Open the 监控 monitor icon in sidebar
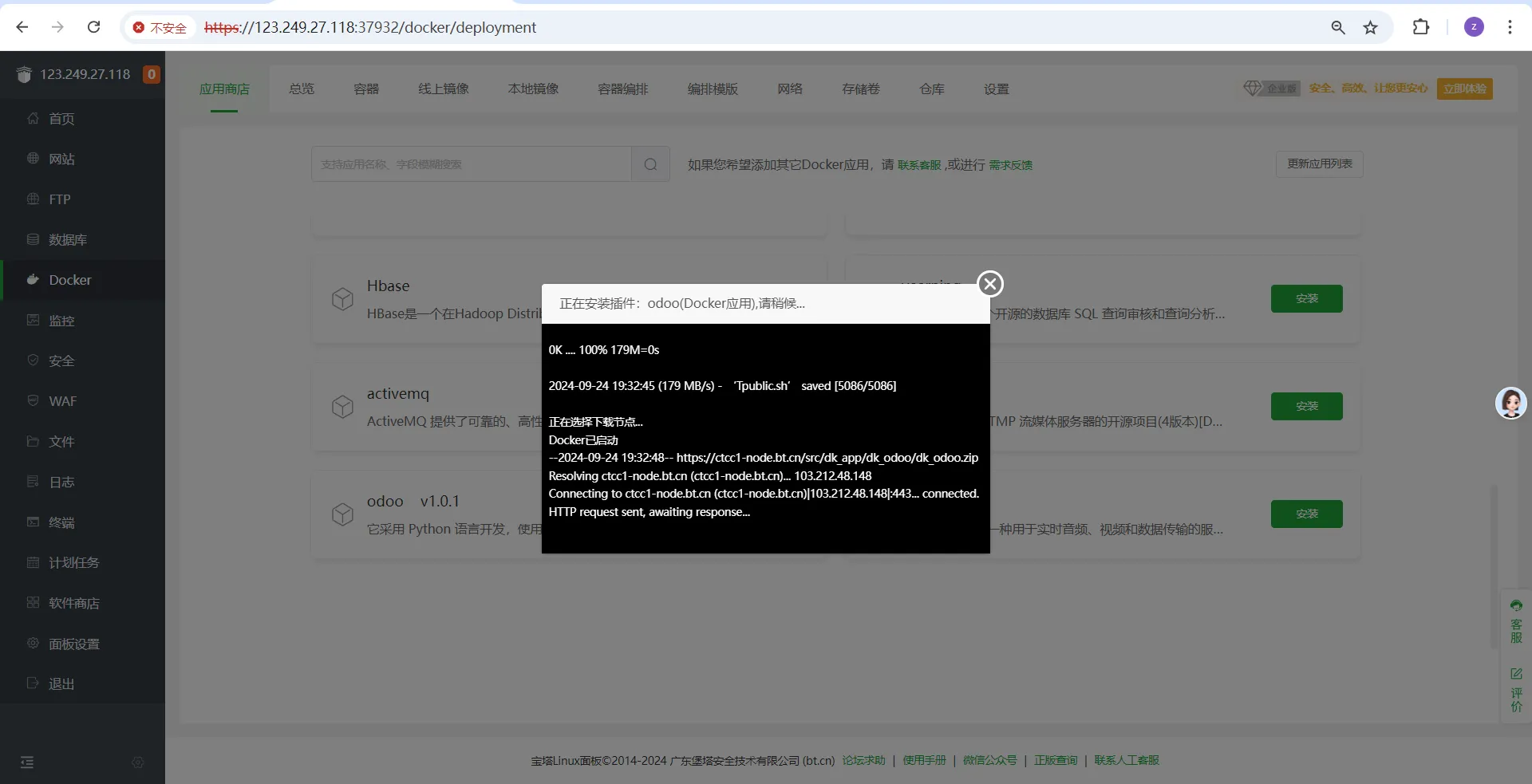The height and width of the screenshot is (784, 1532). pos(33,320)
